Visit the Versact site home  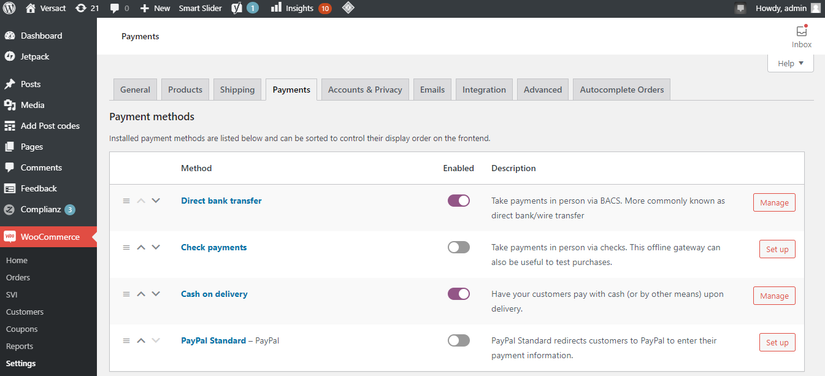[x=46, y=8]
